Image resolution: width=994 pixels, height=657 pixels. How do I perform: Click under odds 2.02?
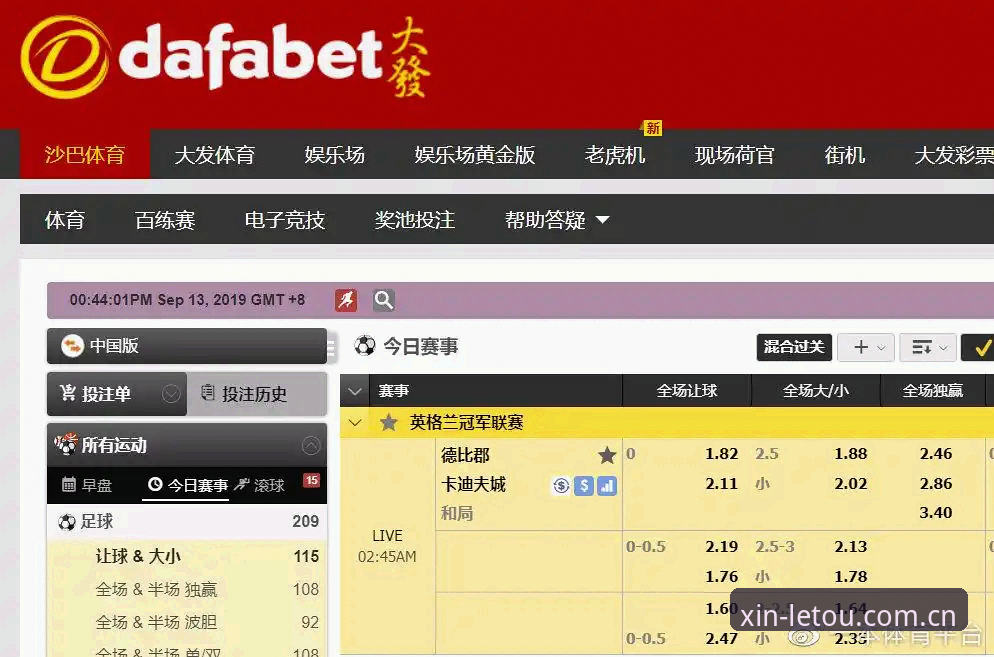850,484
